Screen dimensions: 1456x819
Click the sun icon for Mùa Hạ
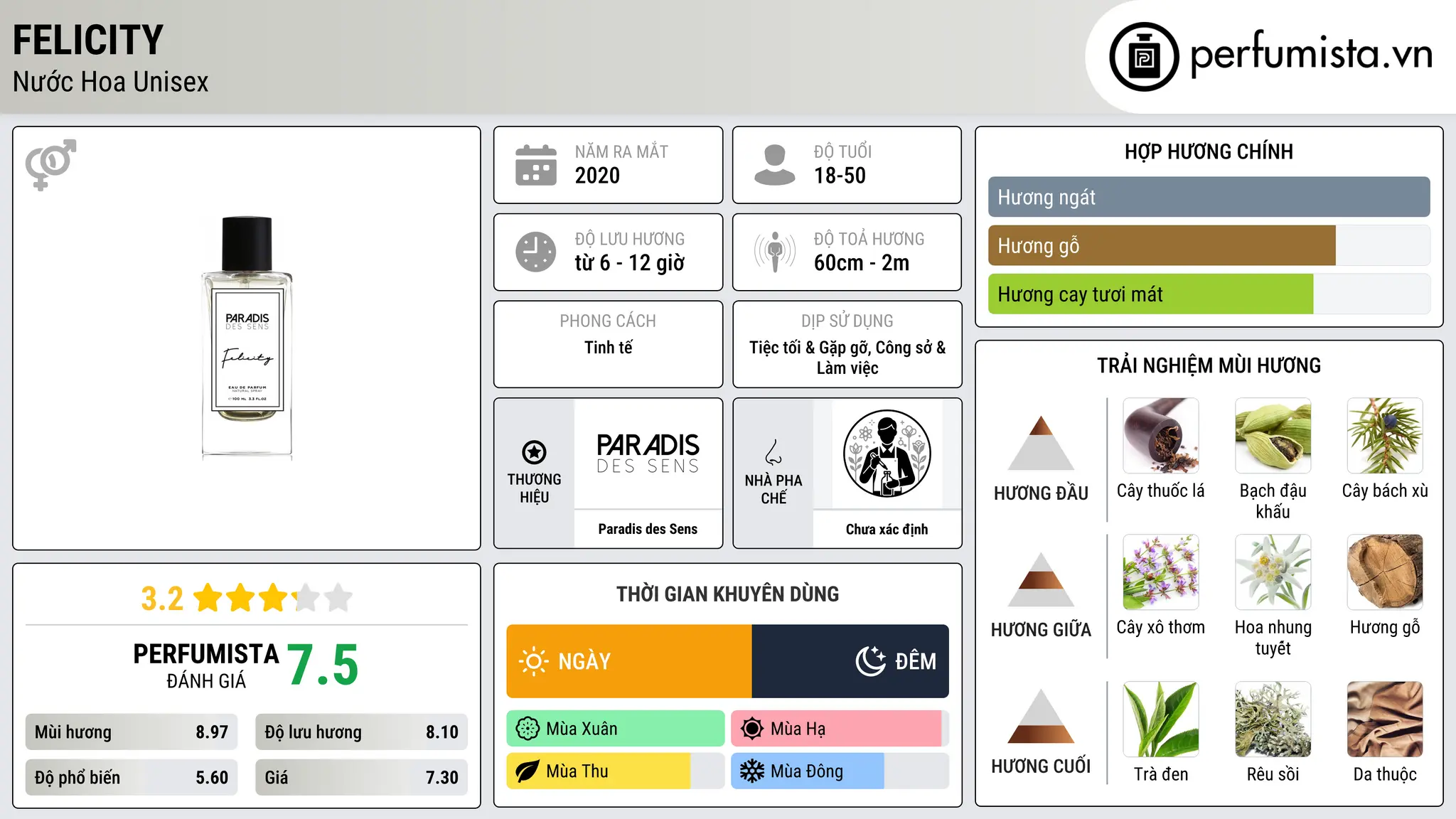752,729
